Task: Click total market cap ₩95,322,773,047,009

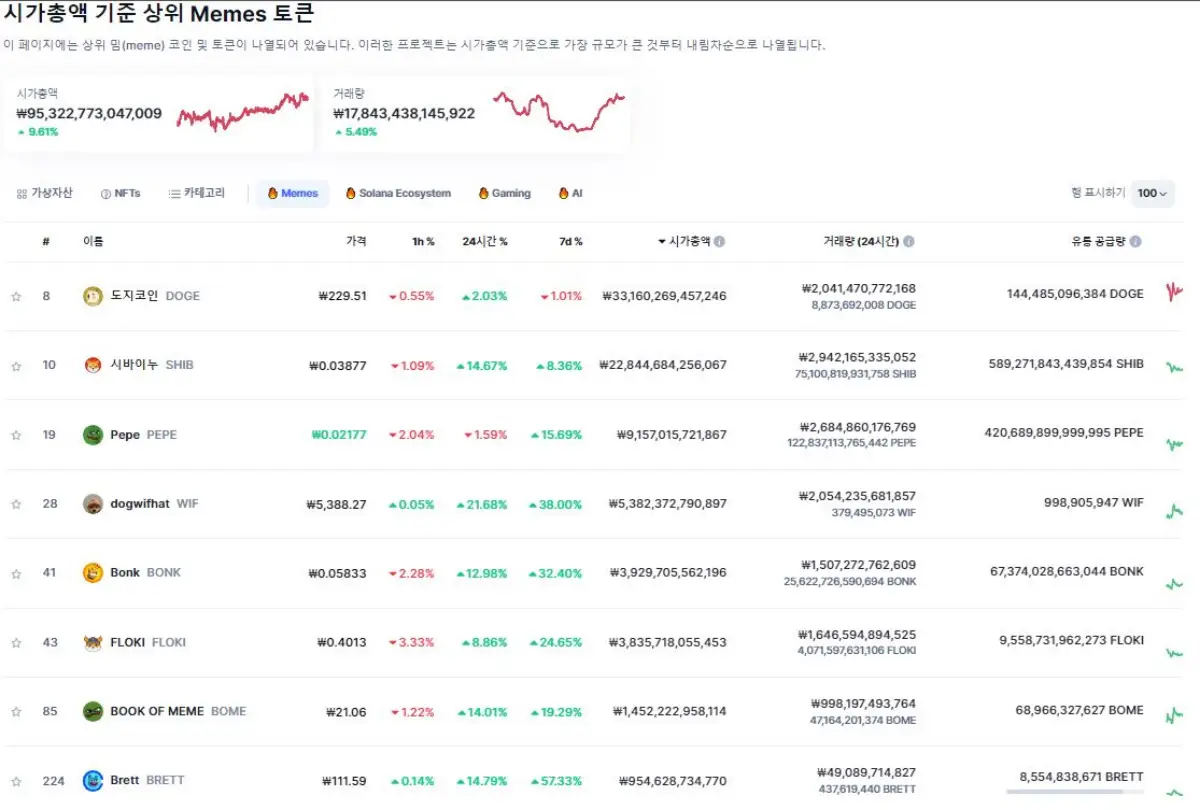Action: pos(89,114)
